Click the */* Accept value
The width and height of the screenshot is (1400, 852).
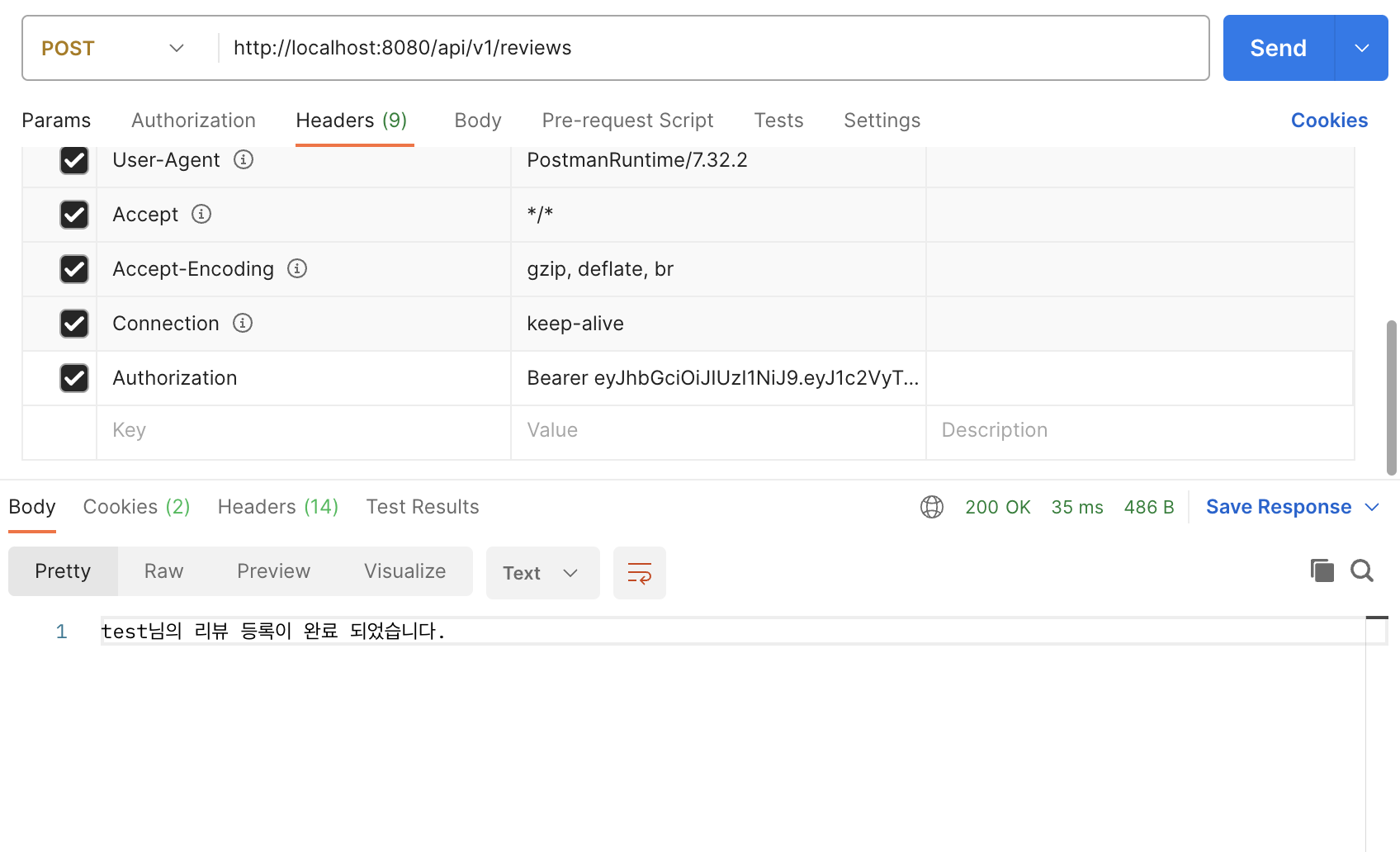(x=540, y=214)
